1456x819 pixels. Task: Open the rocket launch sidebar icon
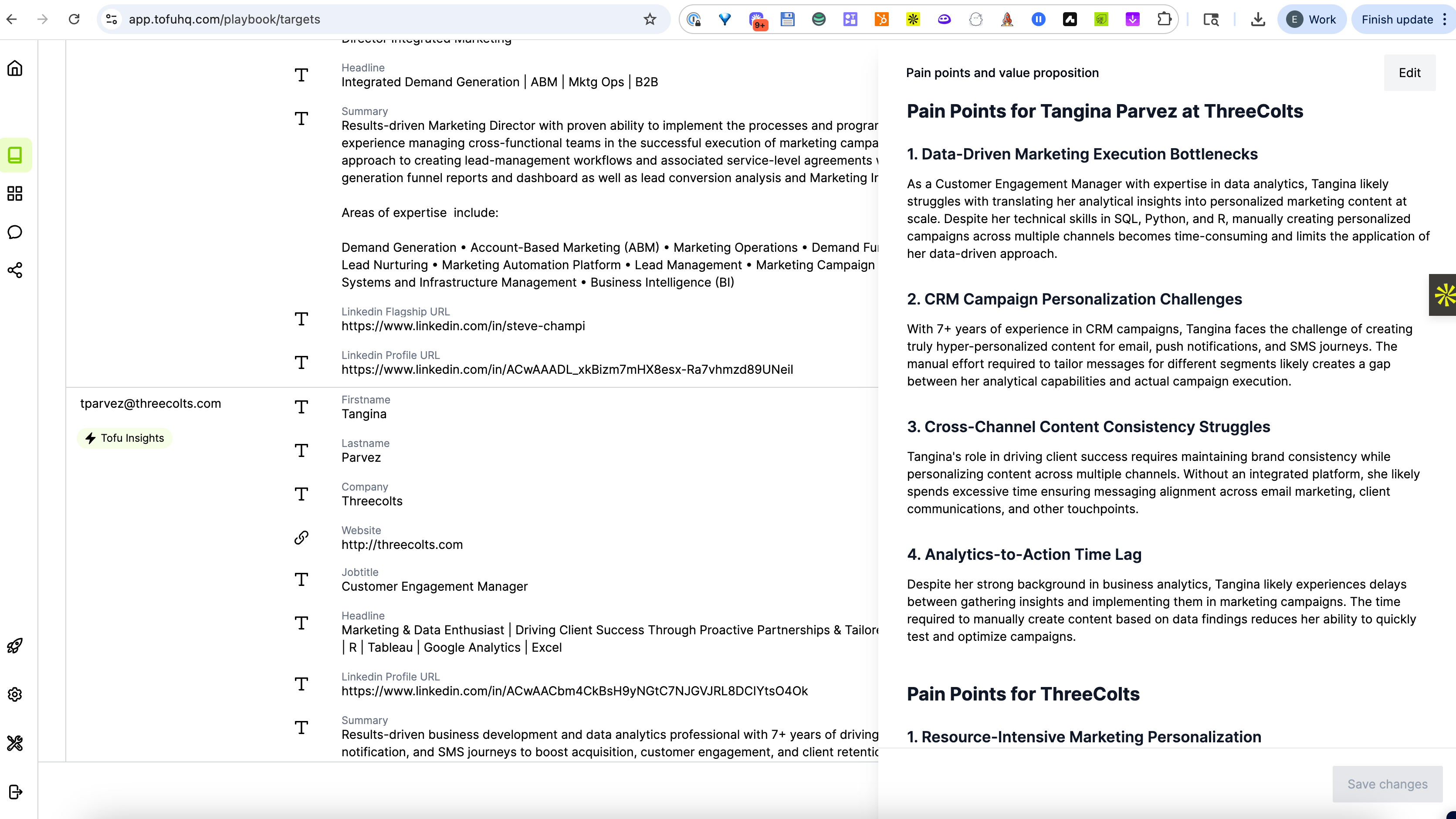tap(15, 646)
